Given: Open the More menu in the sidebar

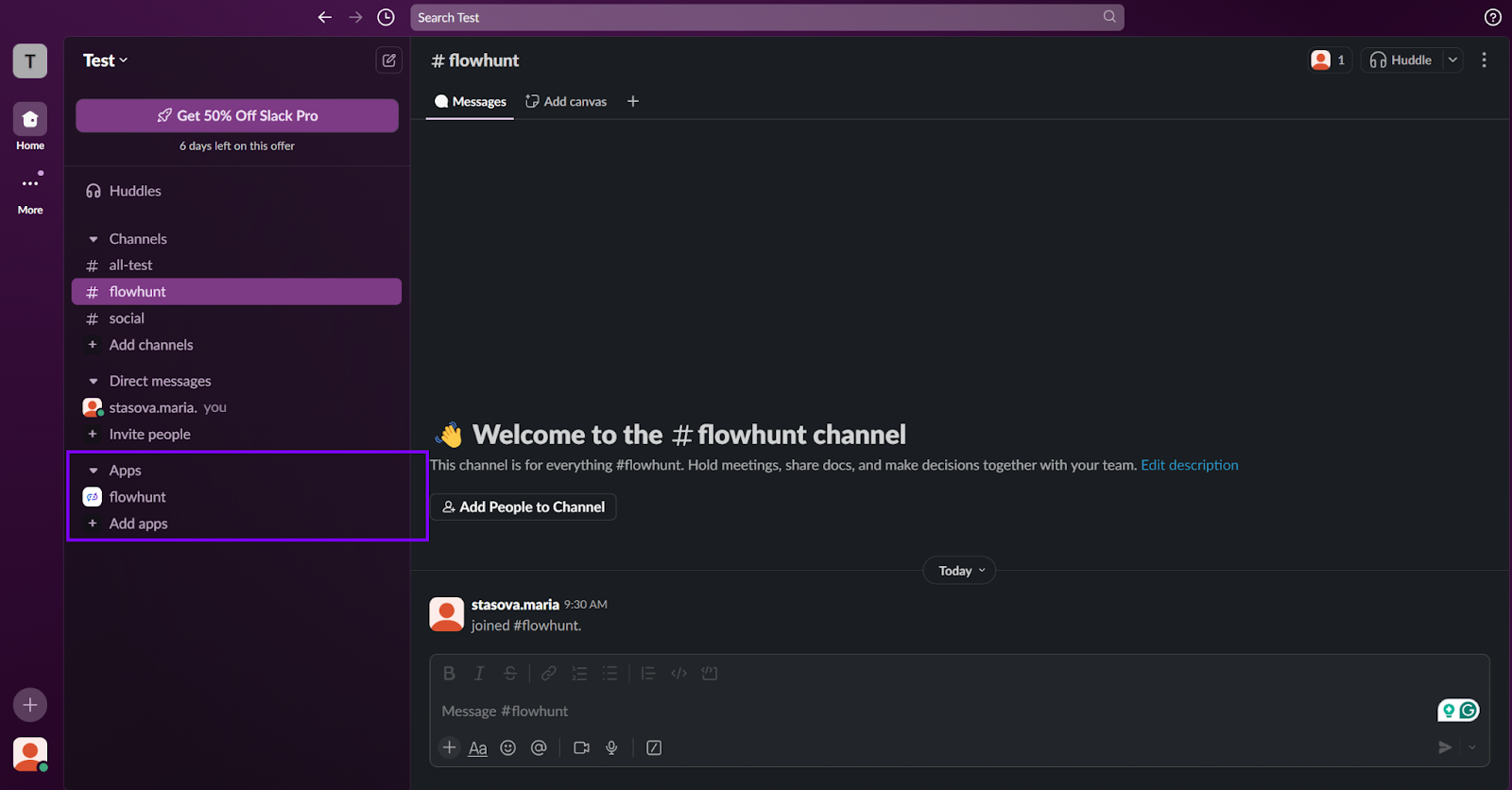Looking at the screenshot, I should 30,192.
